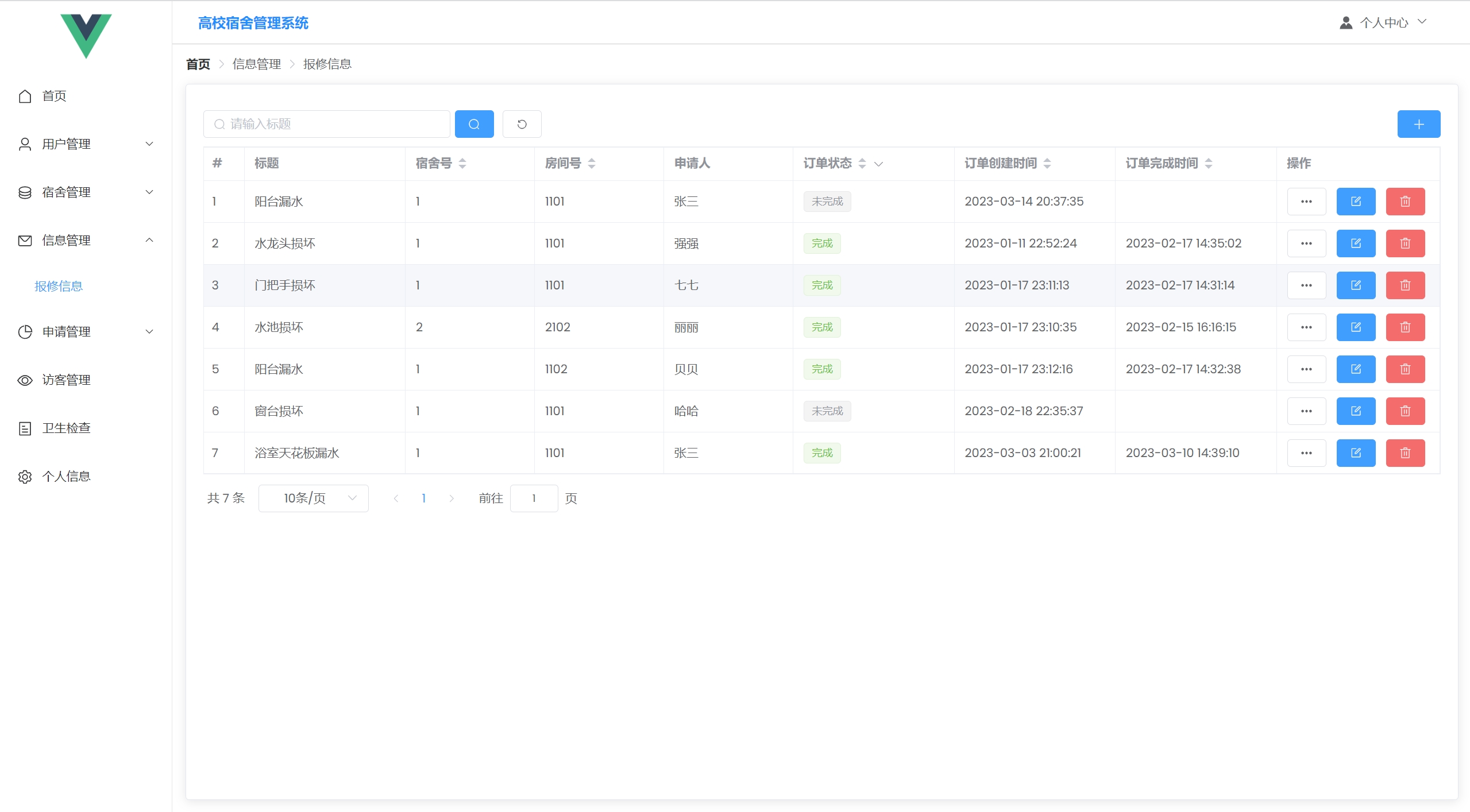Click the 首页 breadcrumb link

click(x=198, y=64)
